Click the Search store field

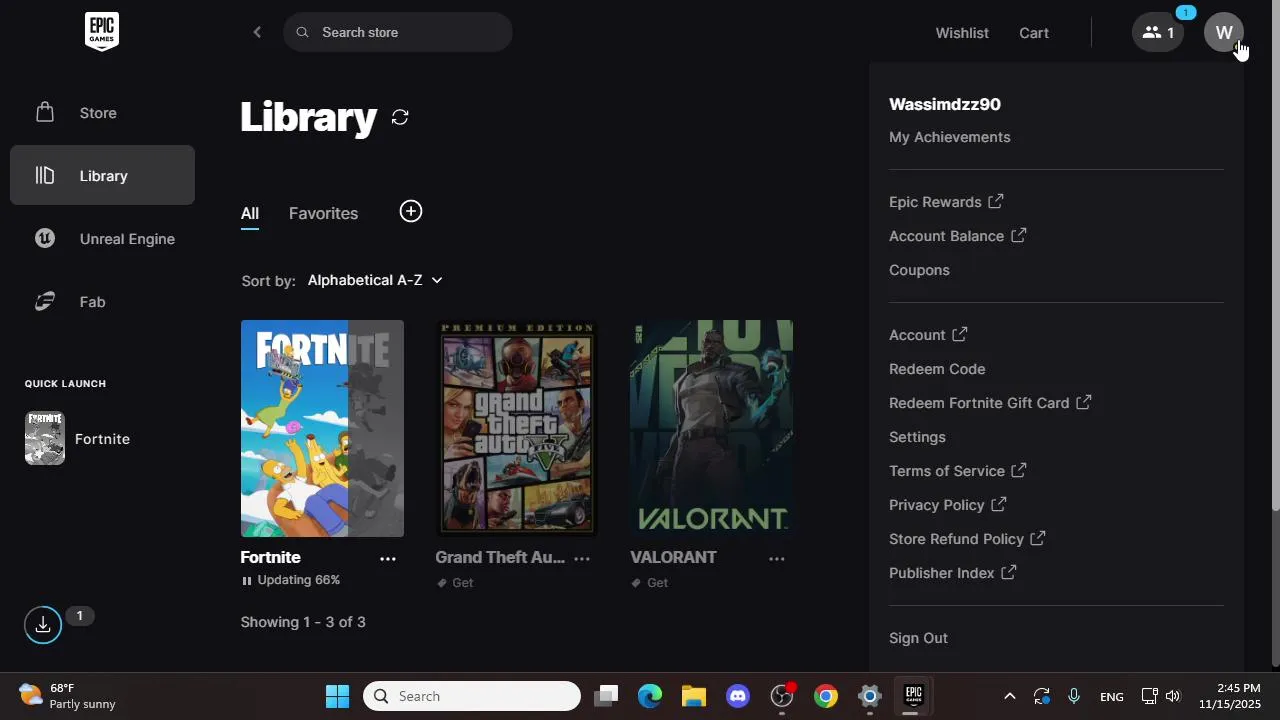click(x=398, y=32)
